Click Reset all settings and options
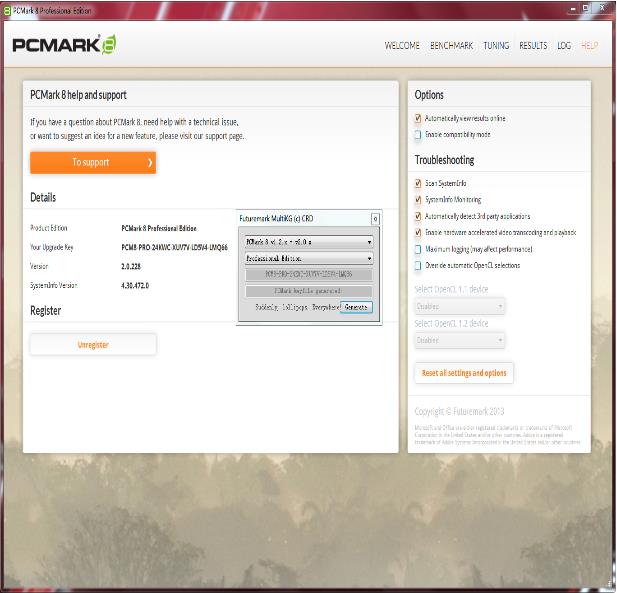 click(464, 373)
